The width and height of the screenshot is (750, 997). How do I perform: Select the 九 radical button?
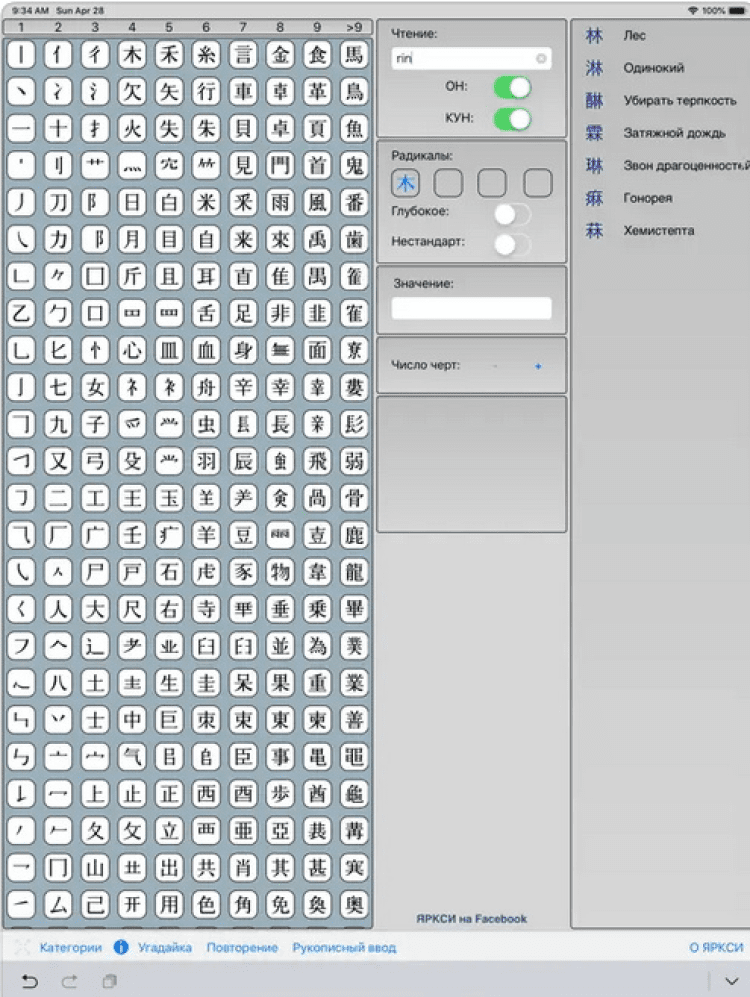tap(58, 423)
